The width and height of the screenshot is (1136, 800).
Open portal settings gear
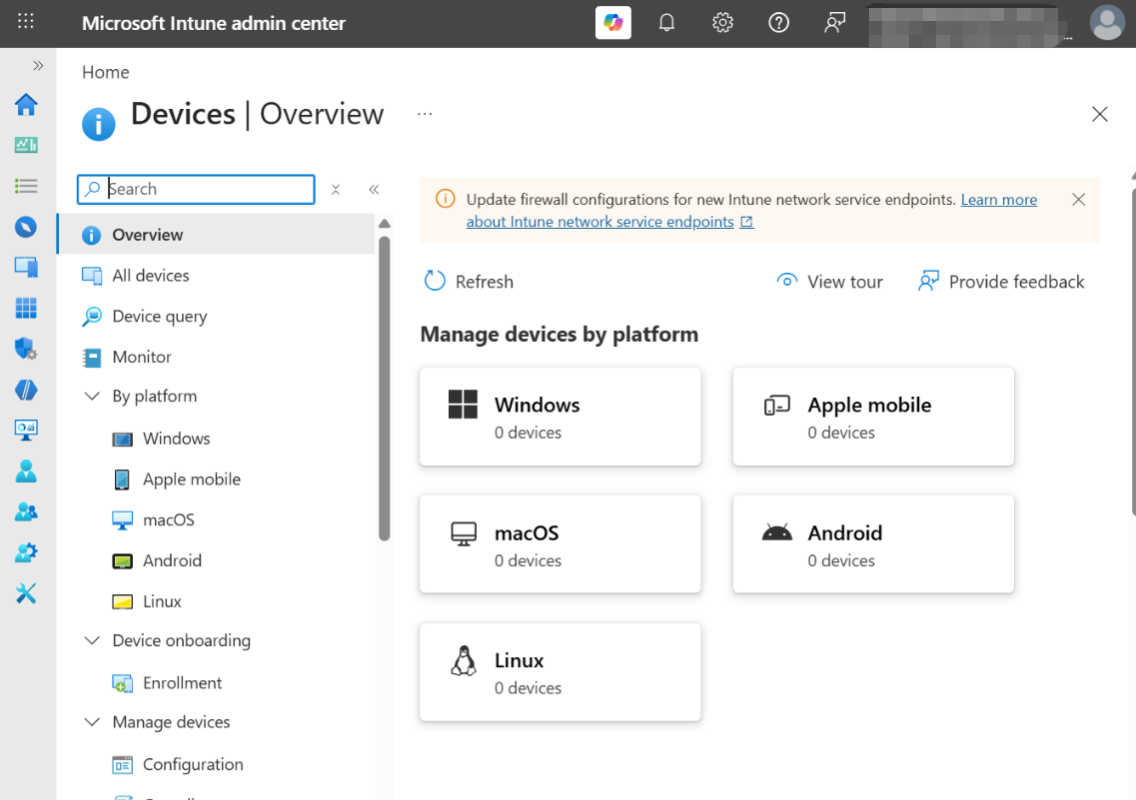point(722,22)
